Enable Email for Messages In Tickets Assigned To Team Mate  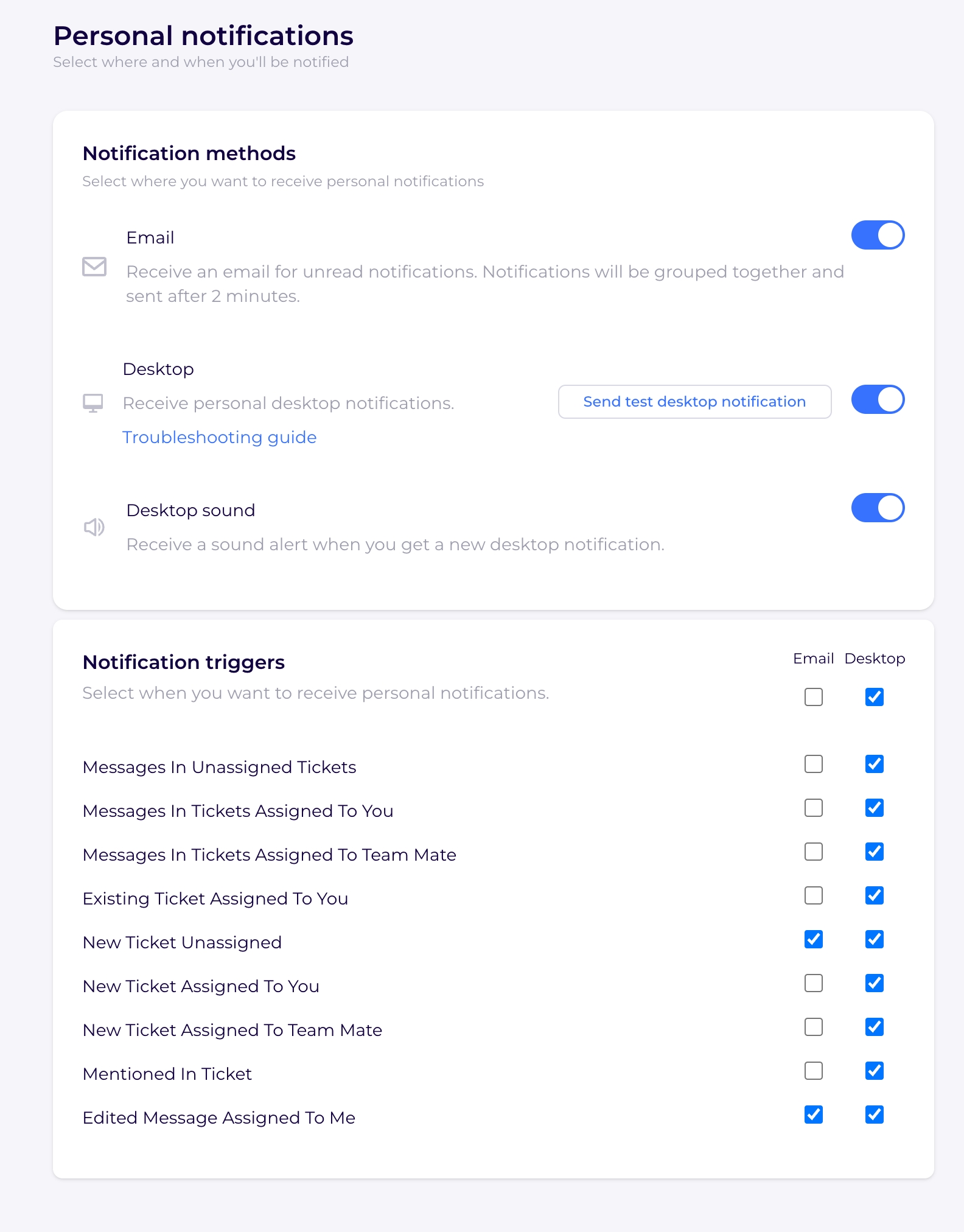(x=813, y=852)
